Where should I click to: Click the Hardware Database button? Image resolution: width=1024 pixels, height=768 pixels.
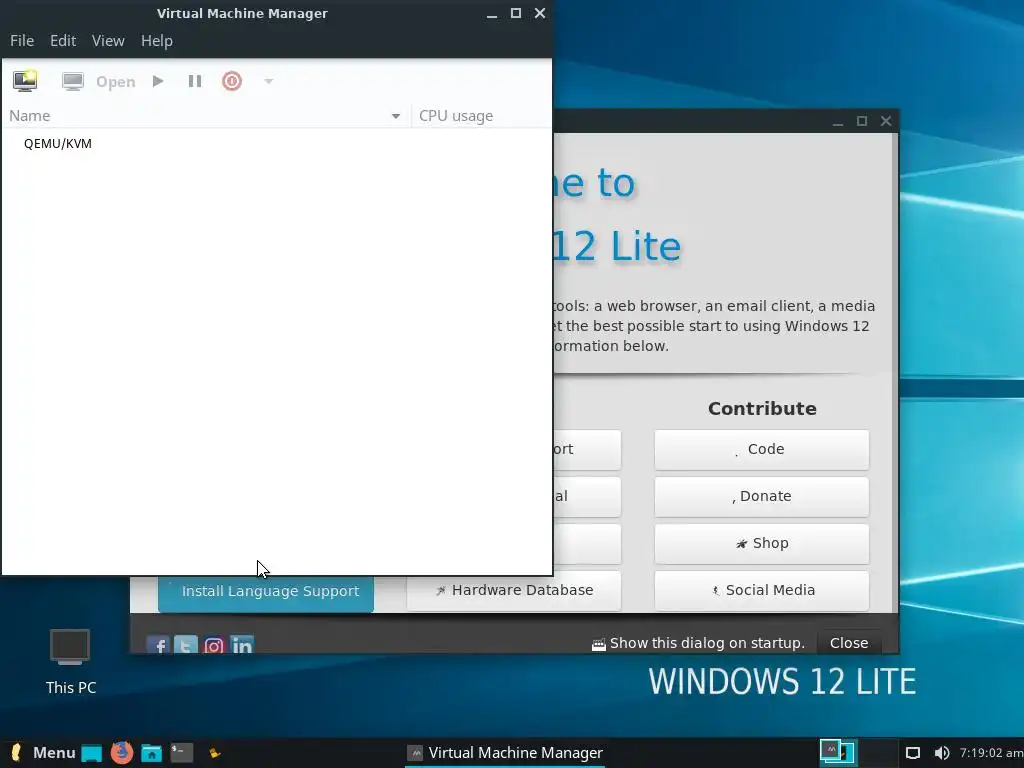tap(513, 591)
